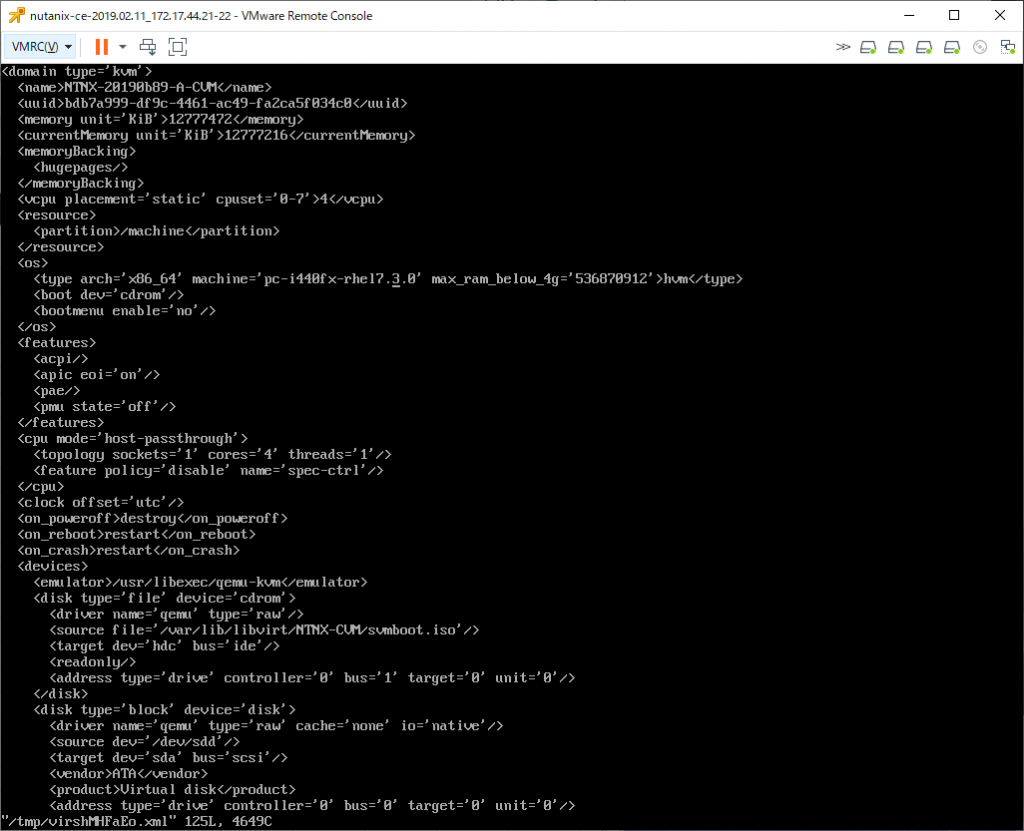Viewport: 1024px width, 831px height.
Task: Click the /tmp/virshMHFaEo.xml status line
Action: tap(136, 822)
